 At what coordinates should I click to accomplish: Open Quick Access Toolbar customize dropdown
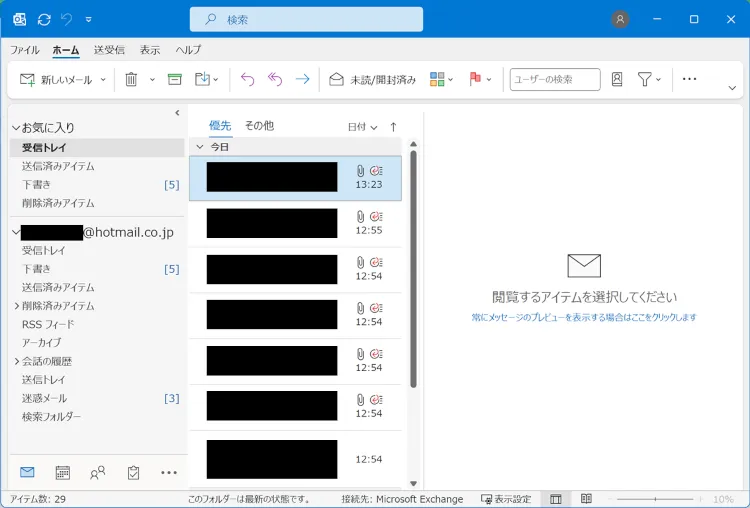(x=88, y=20)
